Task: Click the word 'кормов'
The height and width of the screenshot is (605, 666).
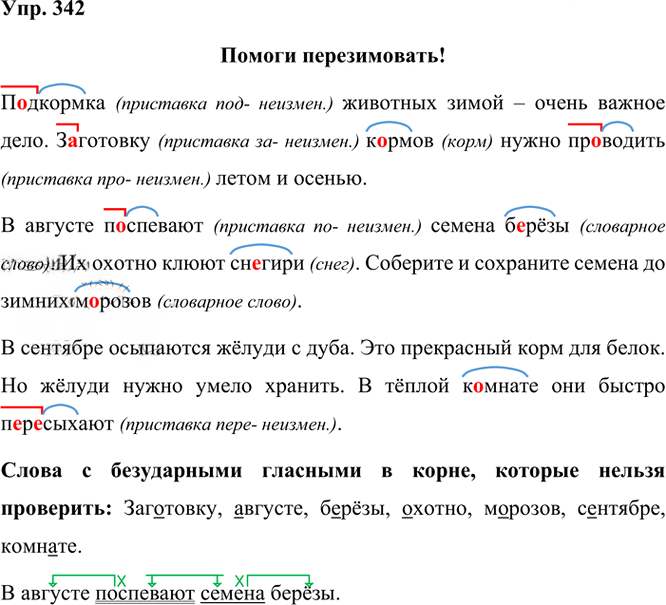Action: (400, 141)
